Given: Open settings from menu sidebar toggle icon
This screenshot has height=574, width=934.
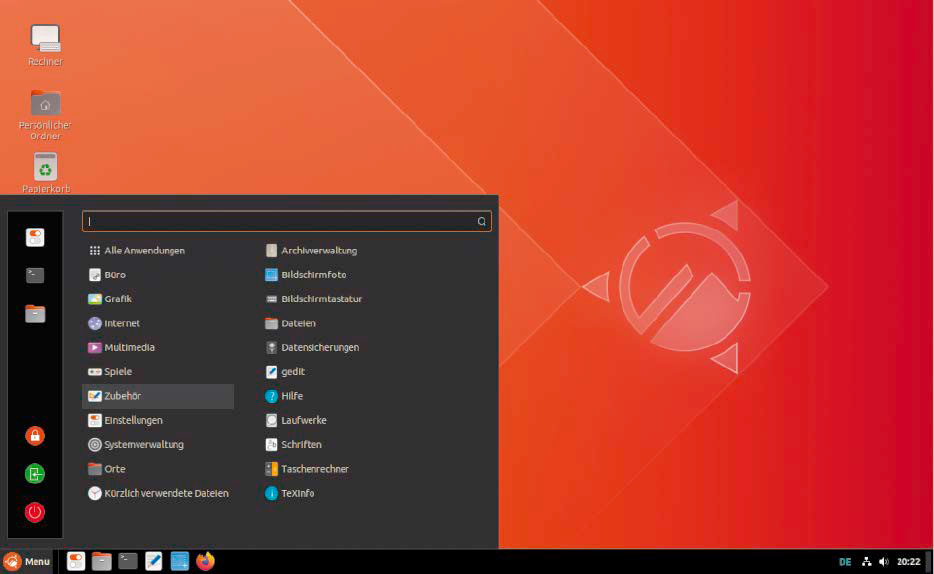Looking at the screenshot, I should 35,238.
